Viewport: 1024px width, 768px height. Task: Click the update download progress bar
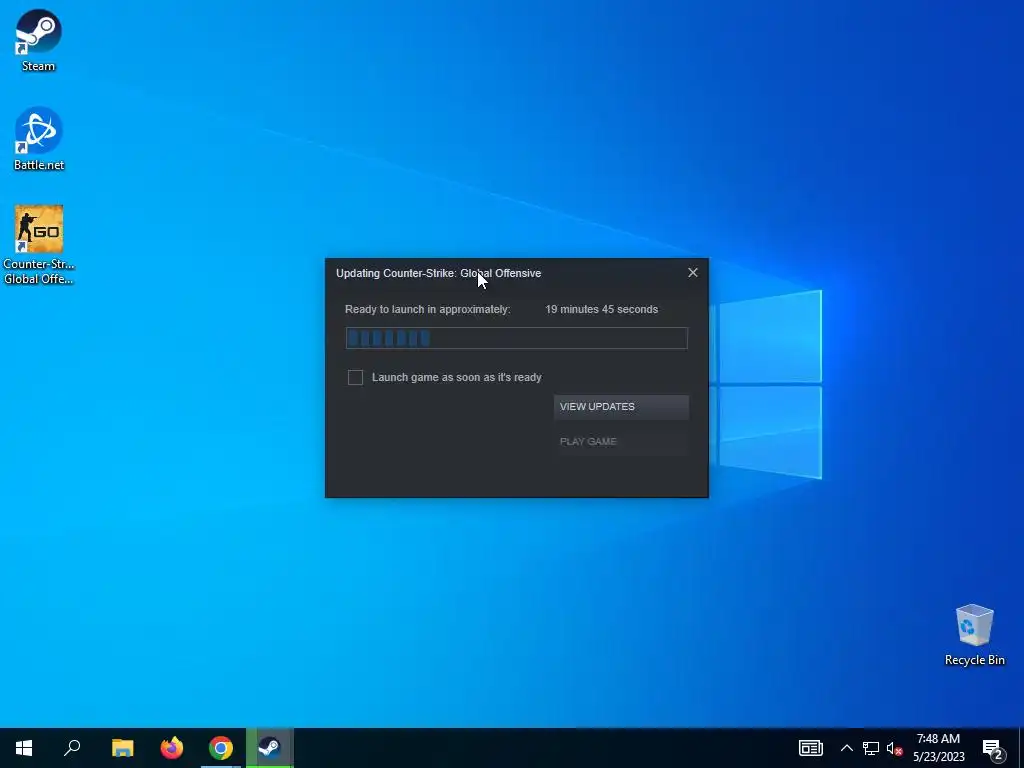point(517,338)
